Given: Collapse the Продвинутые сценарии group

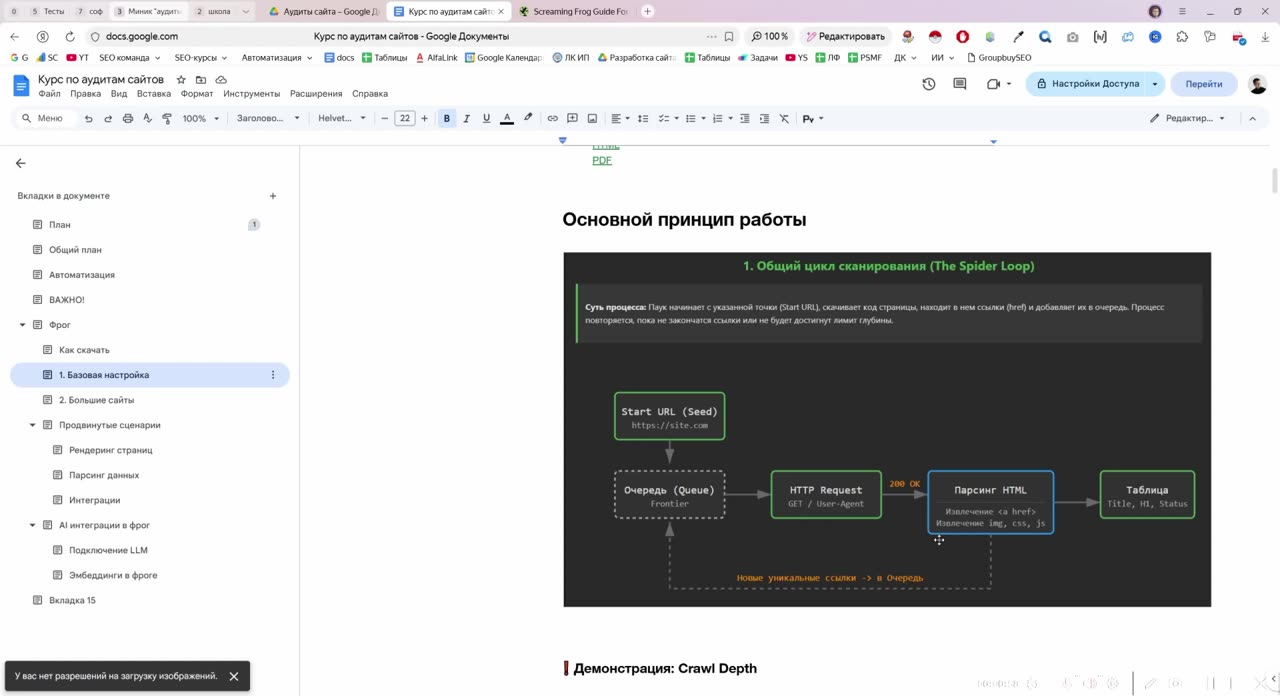Looking at the screenshot, I should [33, 425].
